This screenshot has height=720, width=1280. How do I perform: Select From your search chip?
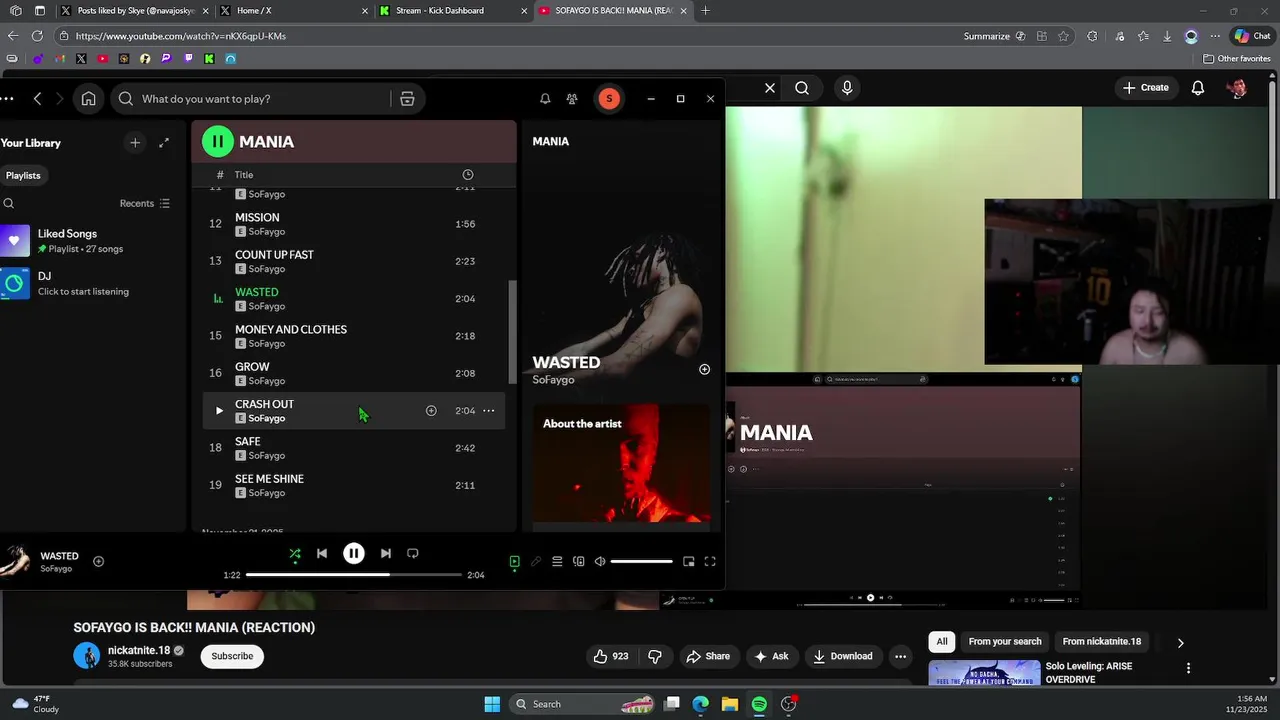(x=1005, y=642)
